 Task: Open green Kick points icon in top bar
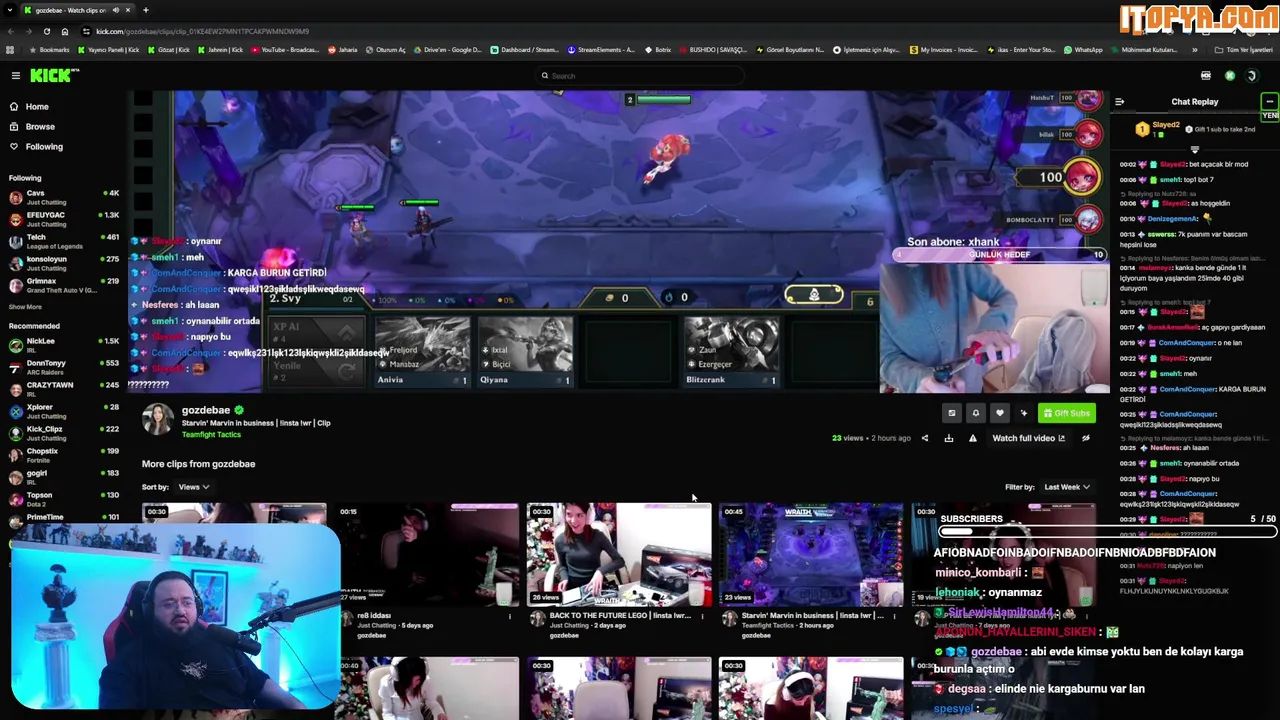(1229, 76)
